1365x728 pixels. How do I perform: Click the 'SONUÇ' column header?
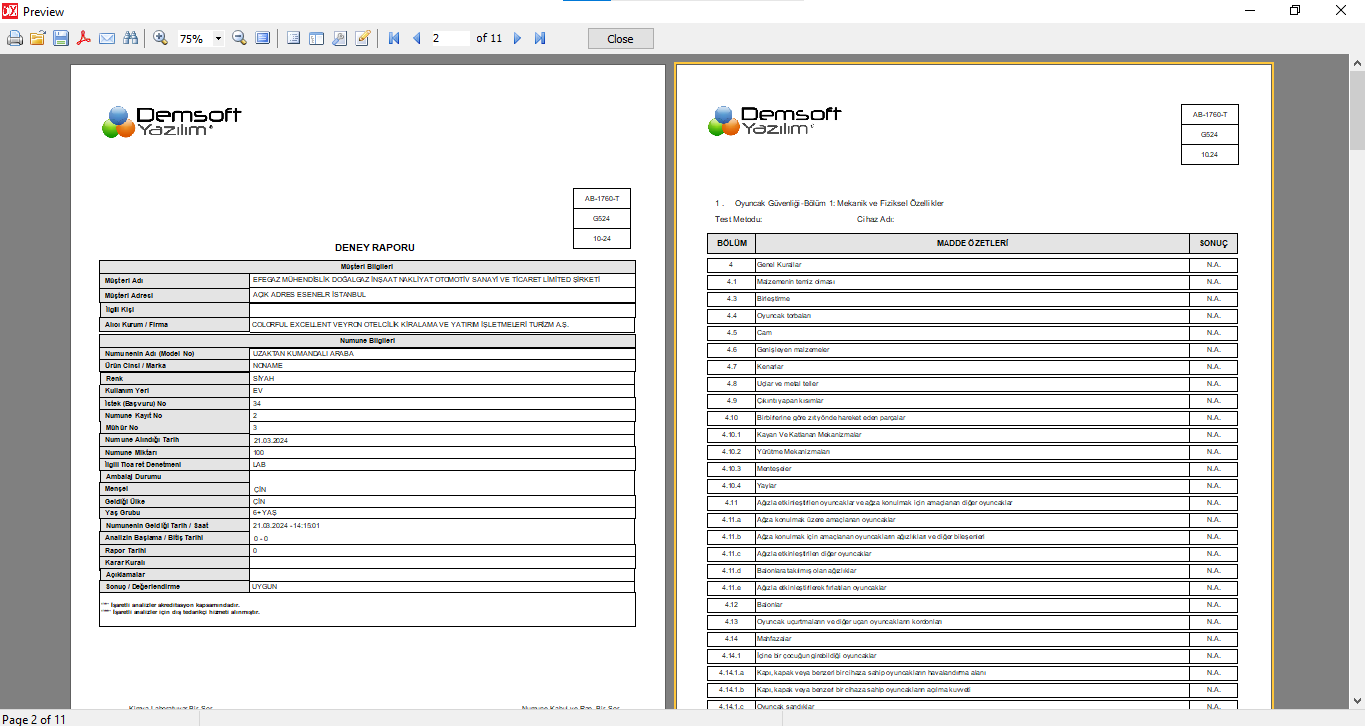point(1214,243)
